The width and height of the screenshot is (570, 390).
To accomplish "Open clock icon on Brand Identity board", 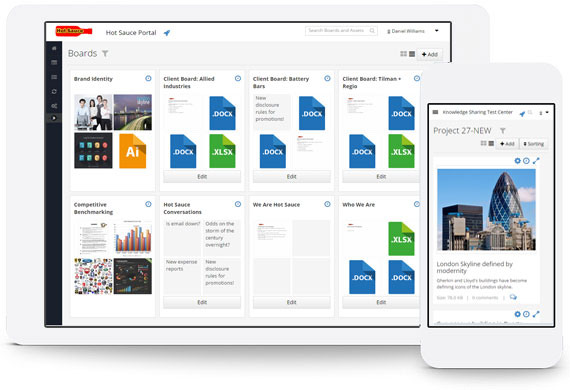I will tap(148, 78).
